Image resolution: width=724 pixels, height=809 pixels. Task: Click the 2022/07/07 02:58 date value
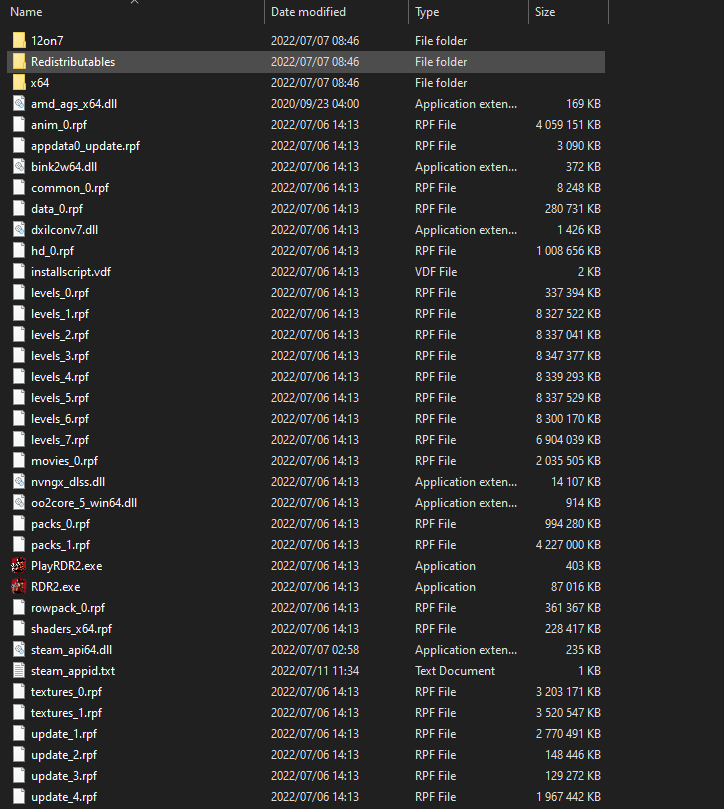315,650
